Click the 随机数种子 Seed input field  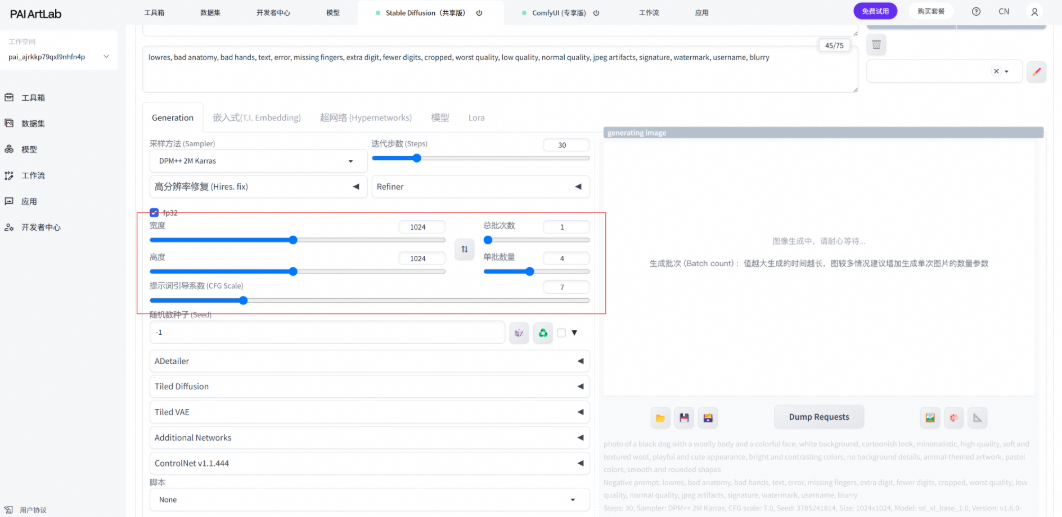click(x=327, y=333)
